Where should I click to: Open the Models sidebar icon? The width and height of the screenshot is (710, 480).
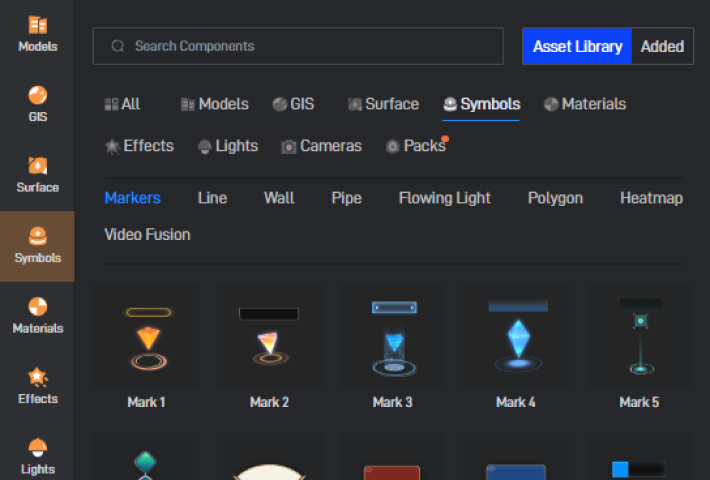(x=37, y=33)
